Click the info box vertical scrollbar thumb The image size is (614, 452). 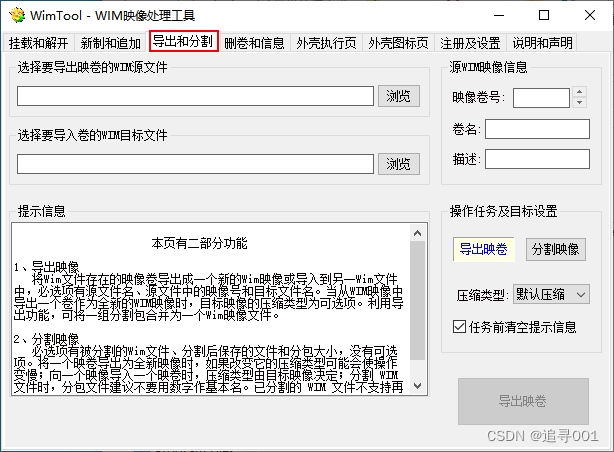[x=417, y=300]
